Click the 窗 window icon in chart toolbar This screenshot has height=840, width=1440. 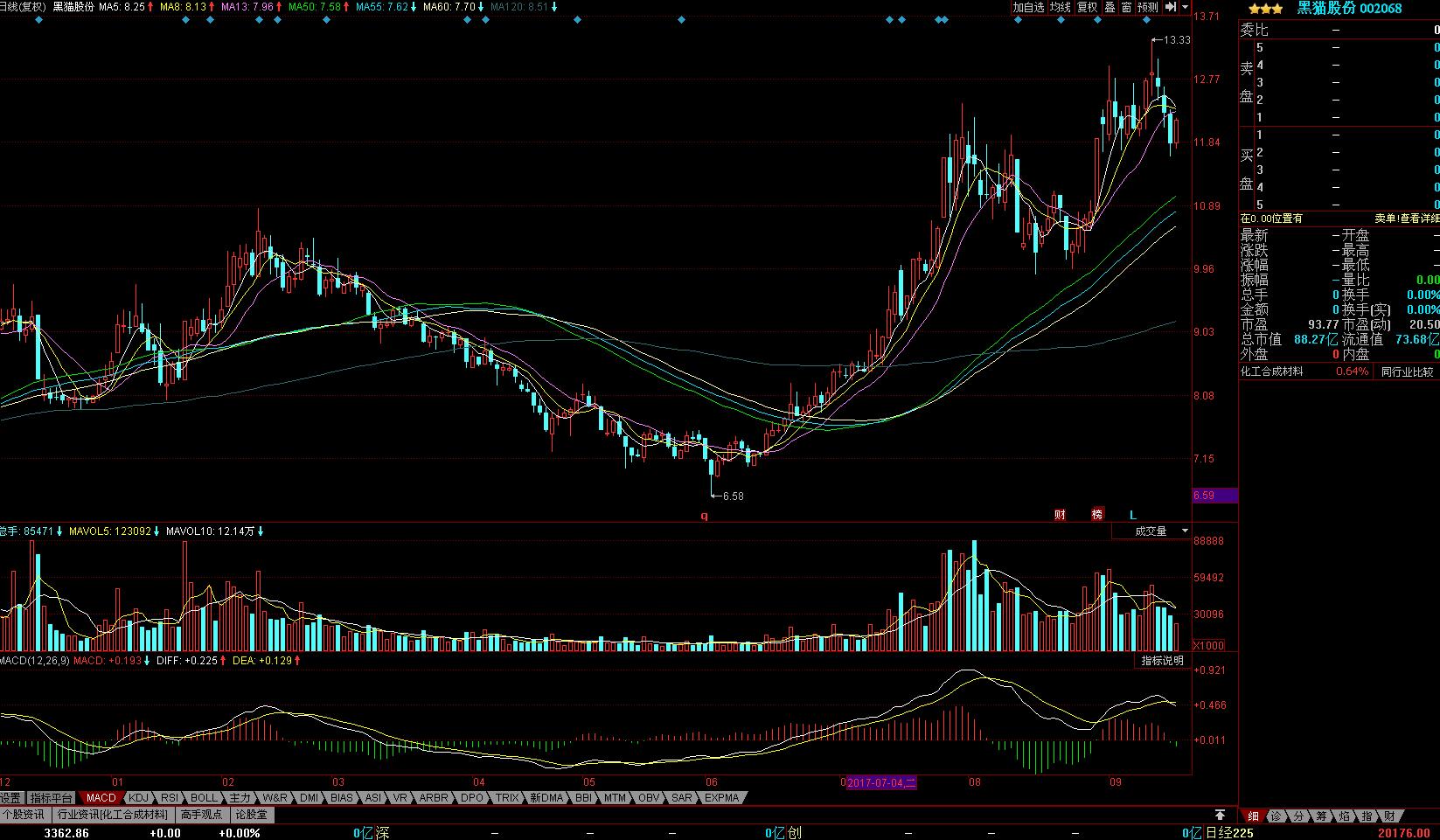point(1127,7)
